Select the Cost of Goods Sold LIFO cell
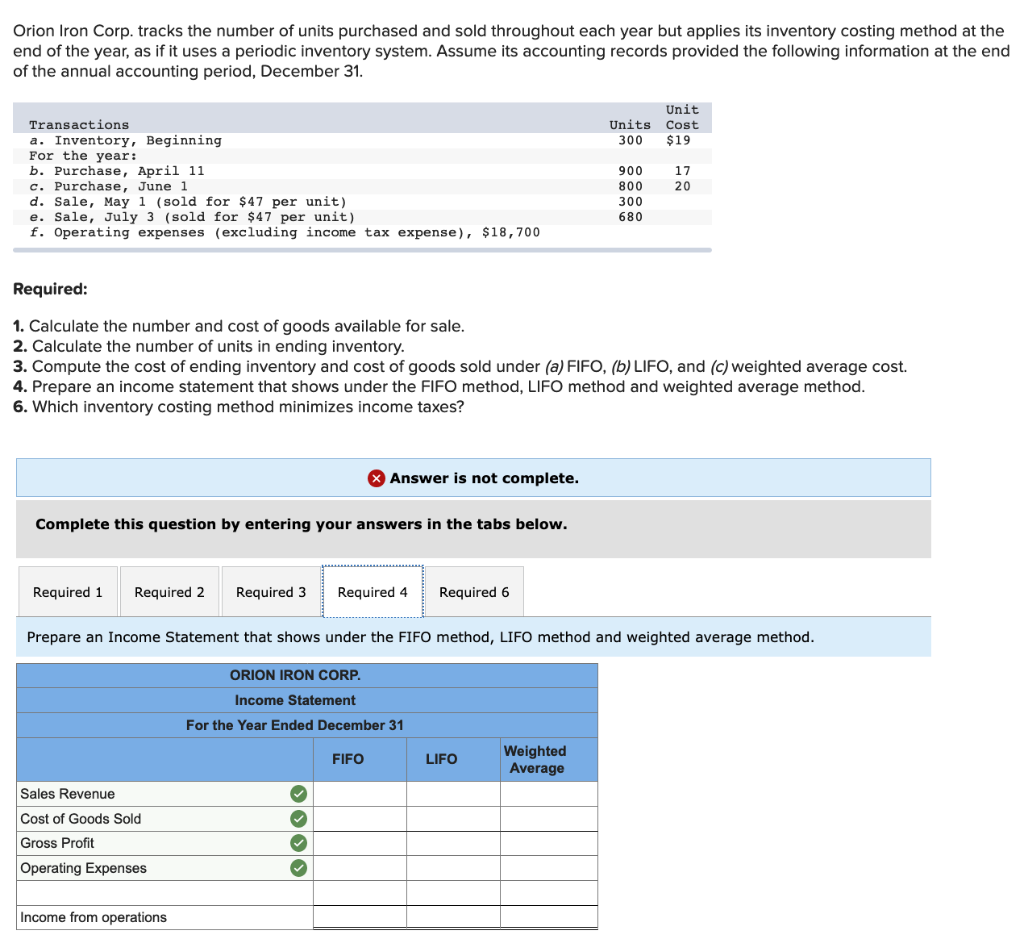The image size is (1024, 939). click(x=453, y=819)
